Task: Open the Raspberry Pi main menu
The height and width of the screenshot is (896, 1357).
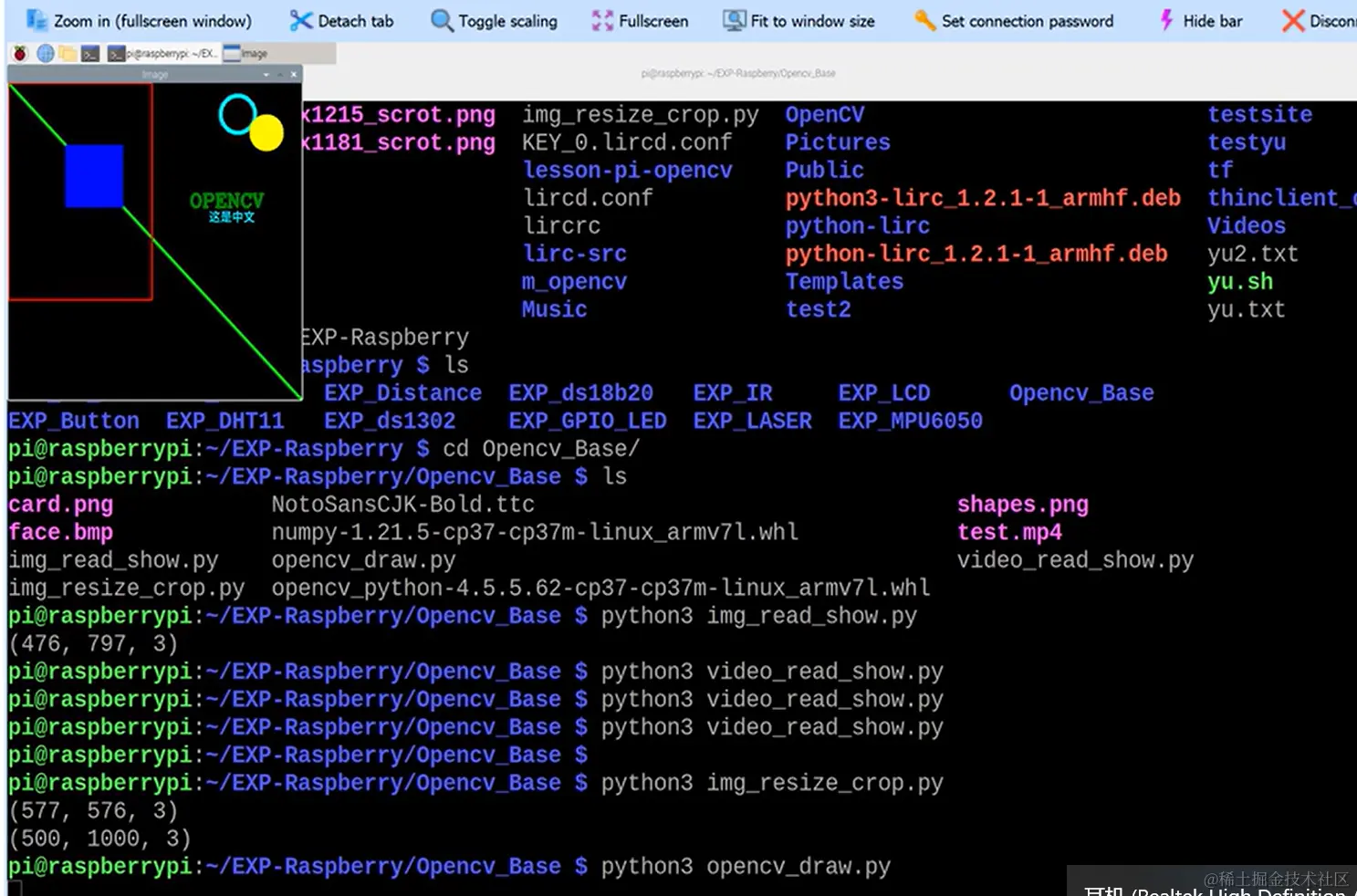Action: click(20, 54)
